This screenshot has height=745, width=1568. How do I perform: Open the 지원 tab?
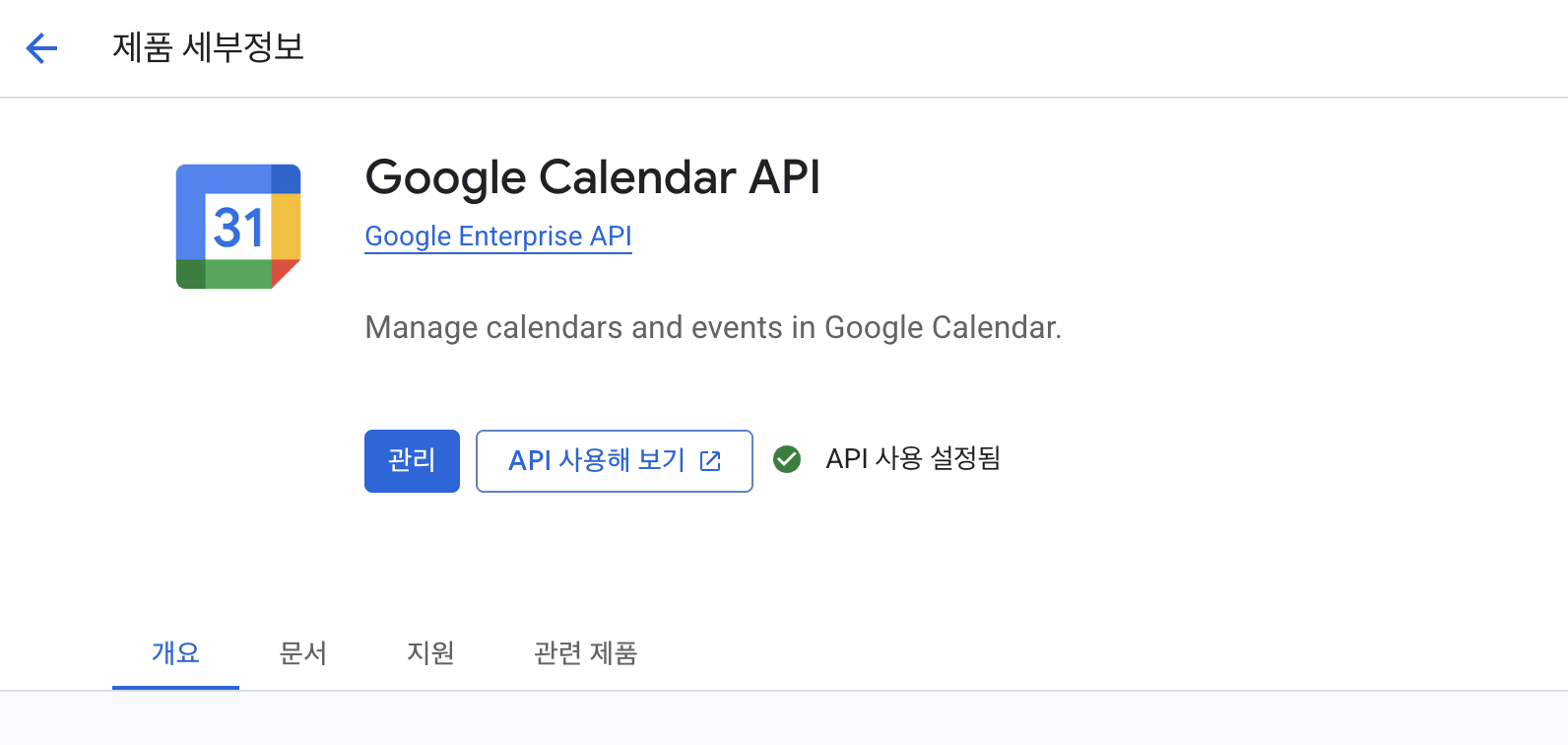pos(430,653)
